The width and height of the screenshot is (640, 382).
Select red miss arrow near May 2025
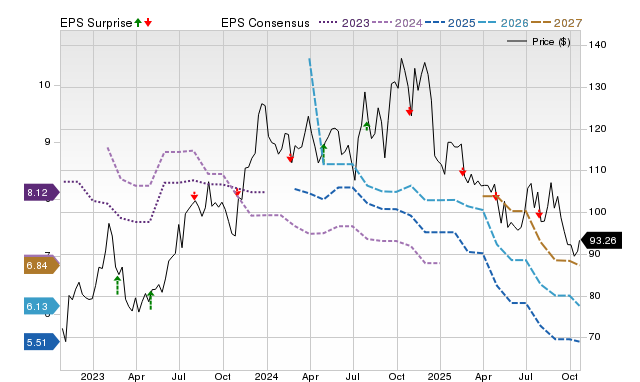pyautogui.click(x=496, y=197)
